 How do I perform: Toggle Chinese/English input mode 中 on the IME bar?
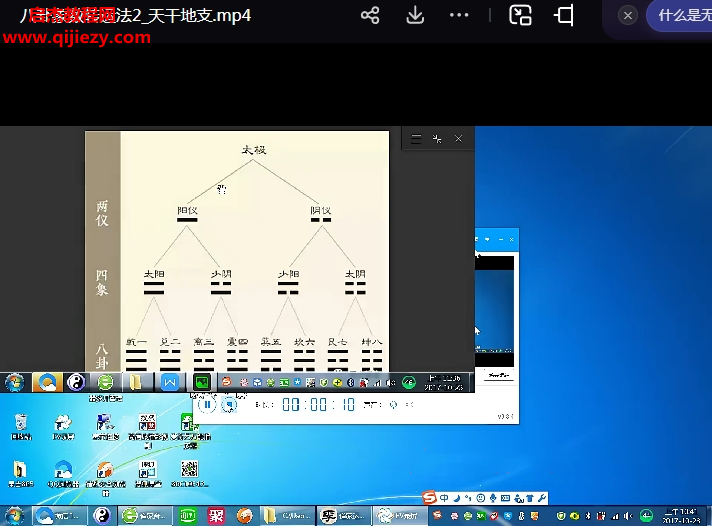[x=444, y=498]
